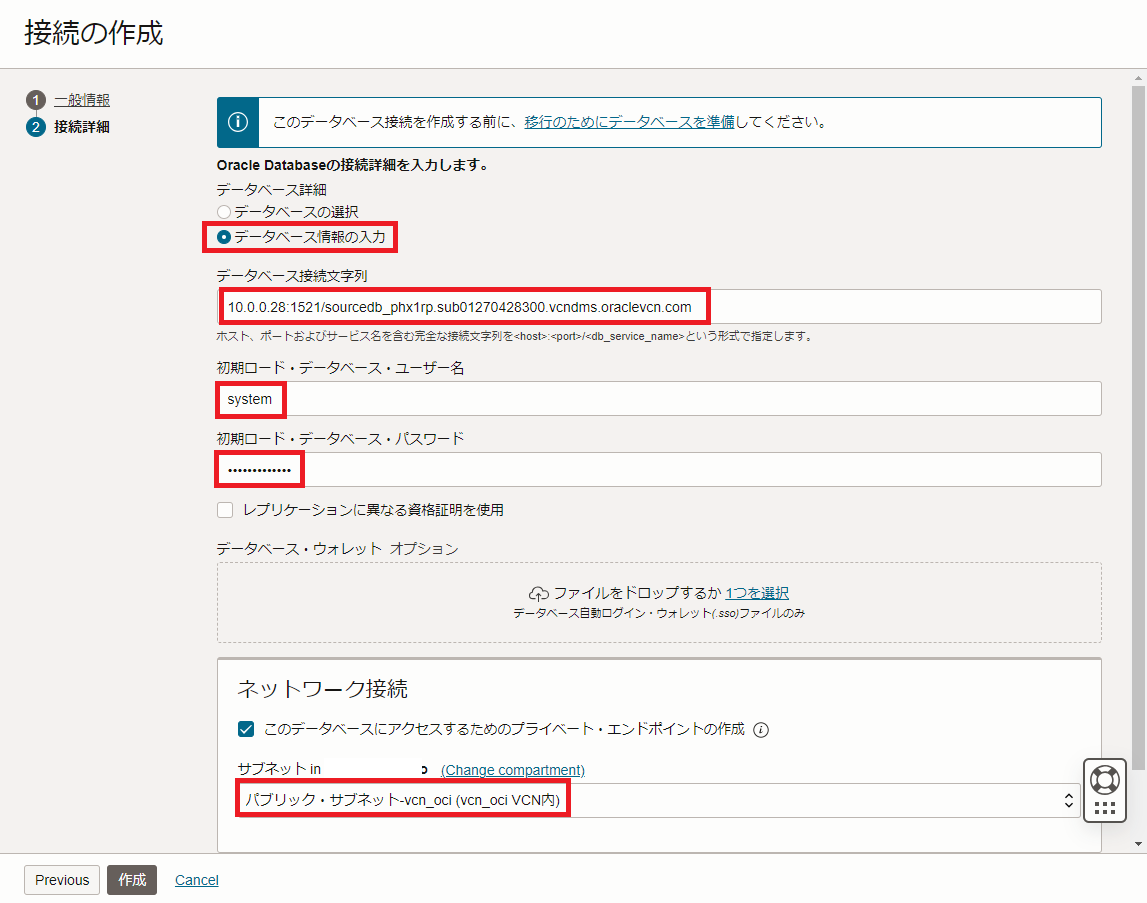Click the step 2 circle indicator
Screen dimensions: 1147x903
click(37, 127)
